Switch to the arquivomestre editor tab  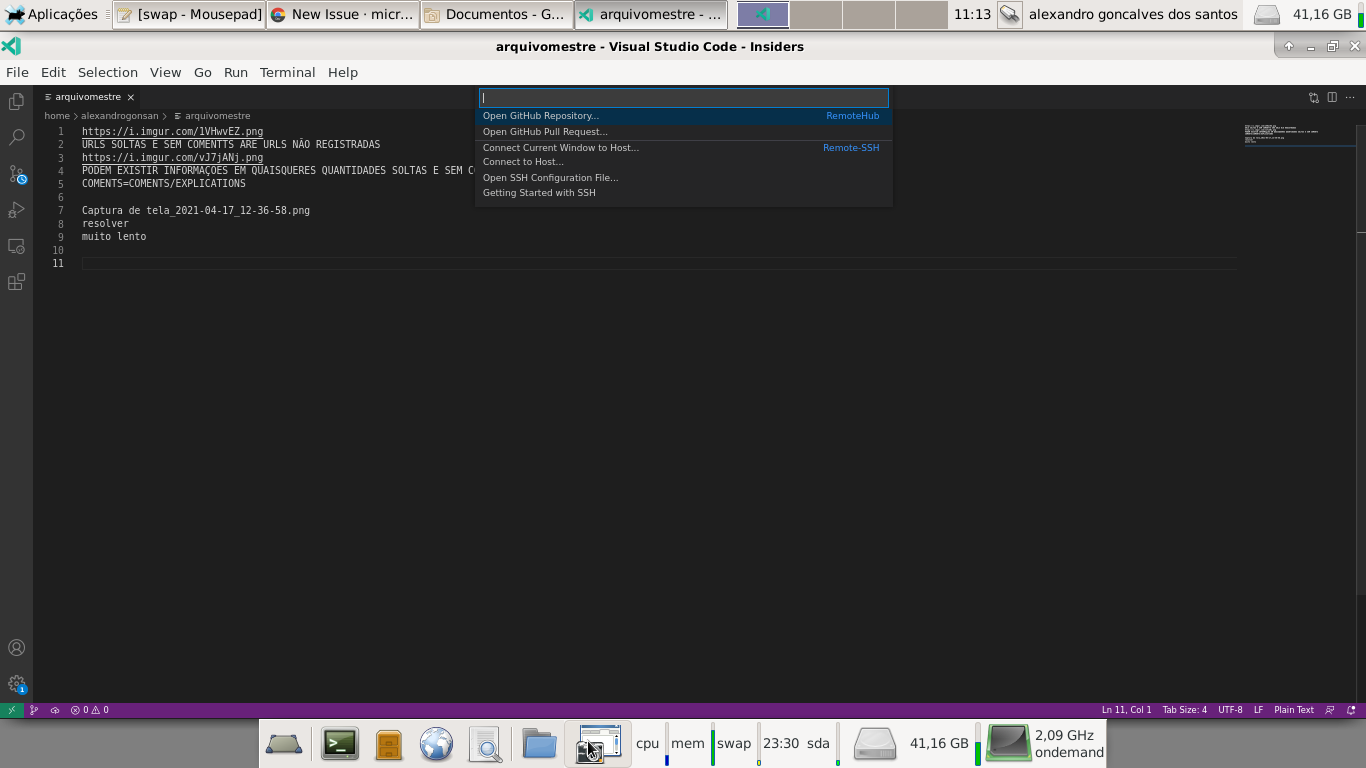tap(90, 97)
